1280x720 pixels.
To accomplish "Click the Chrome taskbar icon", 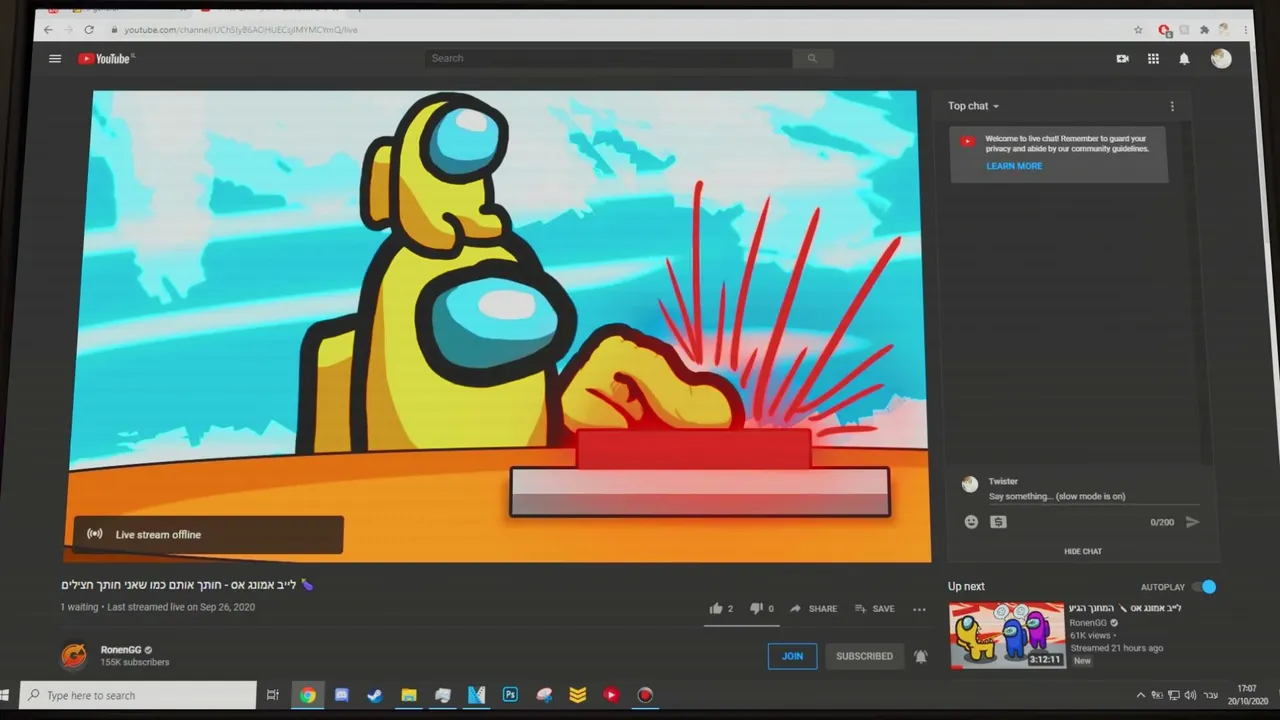I will pos(307,695).
